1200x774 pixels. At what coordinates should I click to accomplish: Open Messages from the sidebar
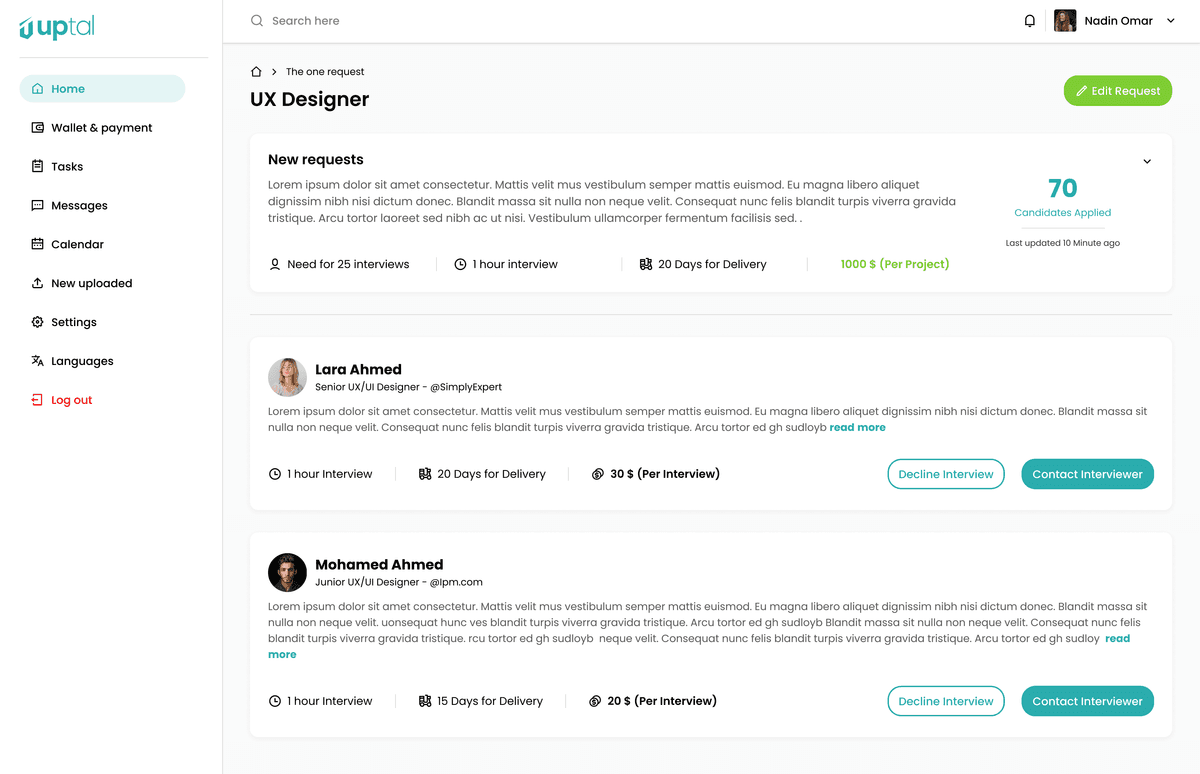[x=79, y=205]
